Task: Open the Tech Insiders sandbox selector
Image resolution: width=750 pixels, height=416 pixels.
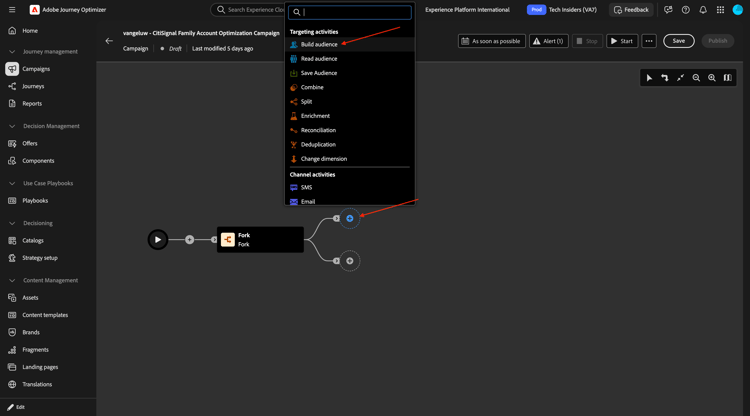Action: tap(562, 10)
